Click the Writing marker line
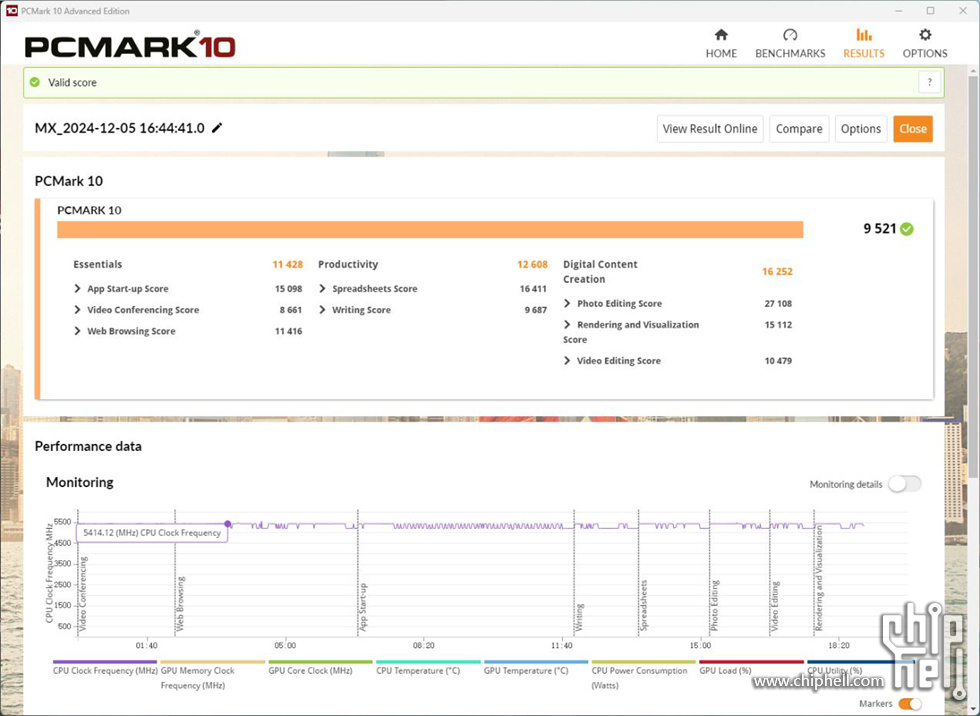The width and height of the screenshot is (980, 716). pyautogui.click(x=574, y=574)
